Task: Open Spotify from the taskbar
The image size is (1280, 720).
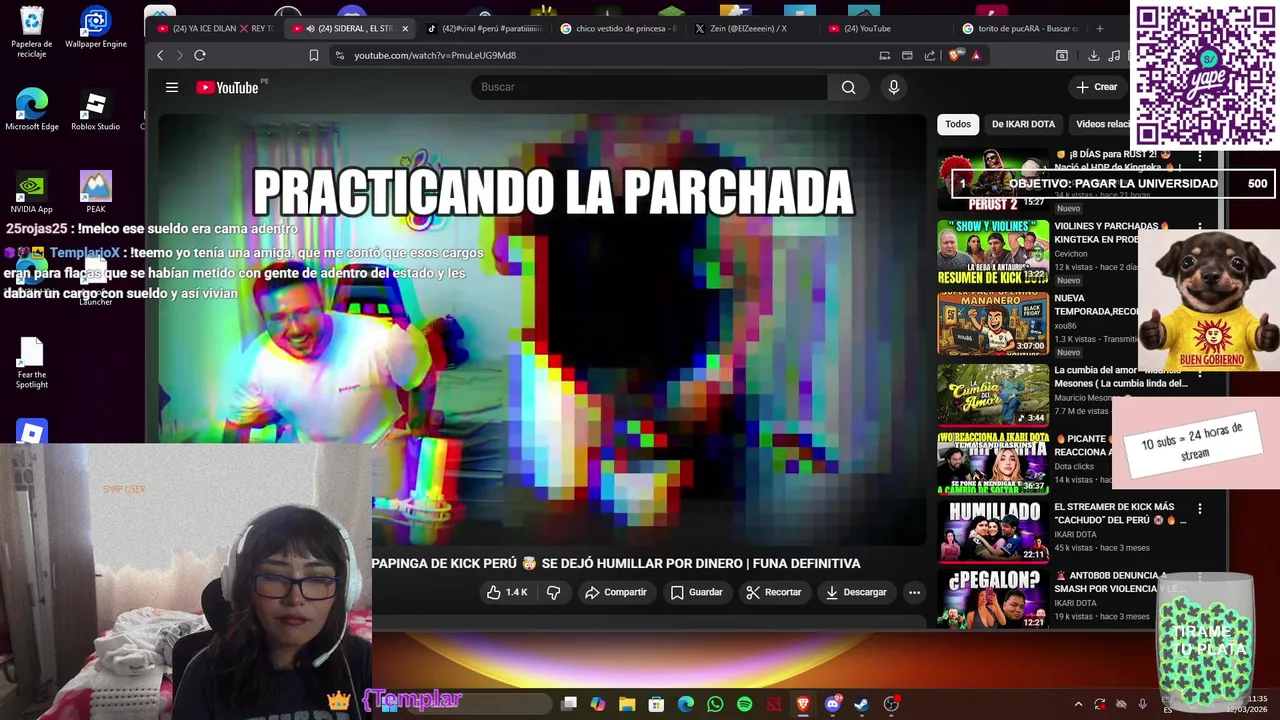Action: [x=744, y=704]
